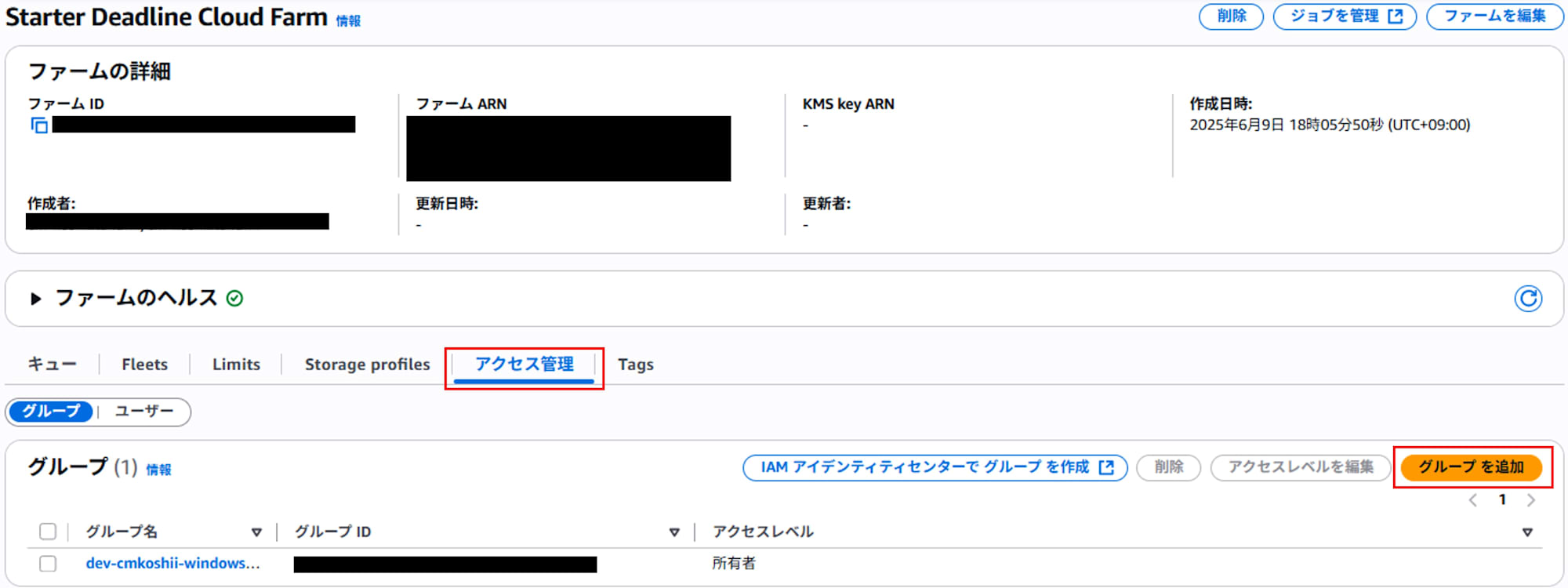
Task: Switch to グループ segment toggle
Action: 51,412
